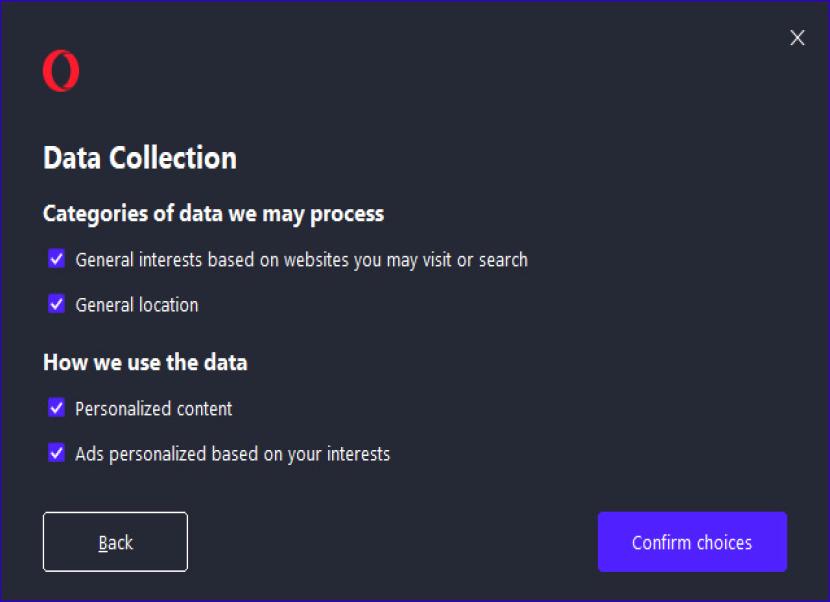The width and height of the screenshot is (830, 602).
Task: Click empty space between Back and Confirm choices
Action: (392, 542)
